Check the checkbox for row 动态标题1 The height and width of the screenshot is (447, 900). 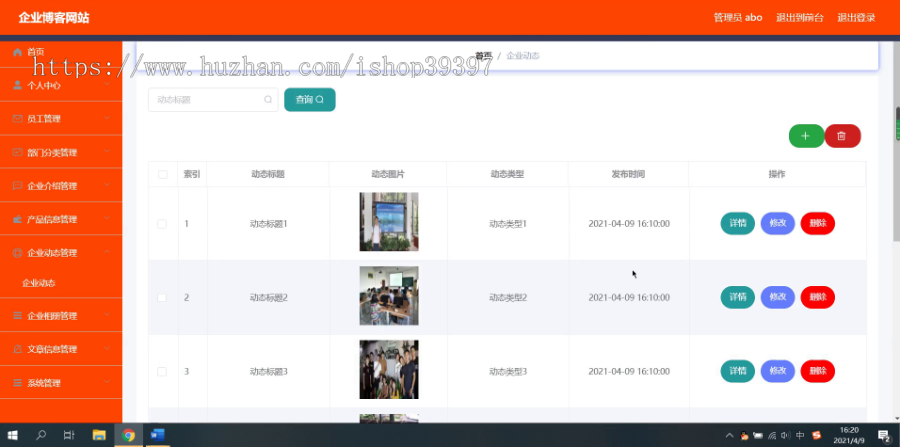[x=162, y=224]
